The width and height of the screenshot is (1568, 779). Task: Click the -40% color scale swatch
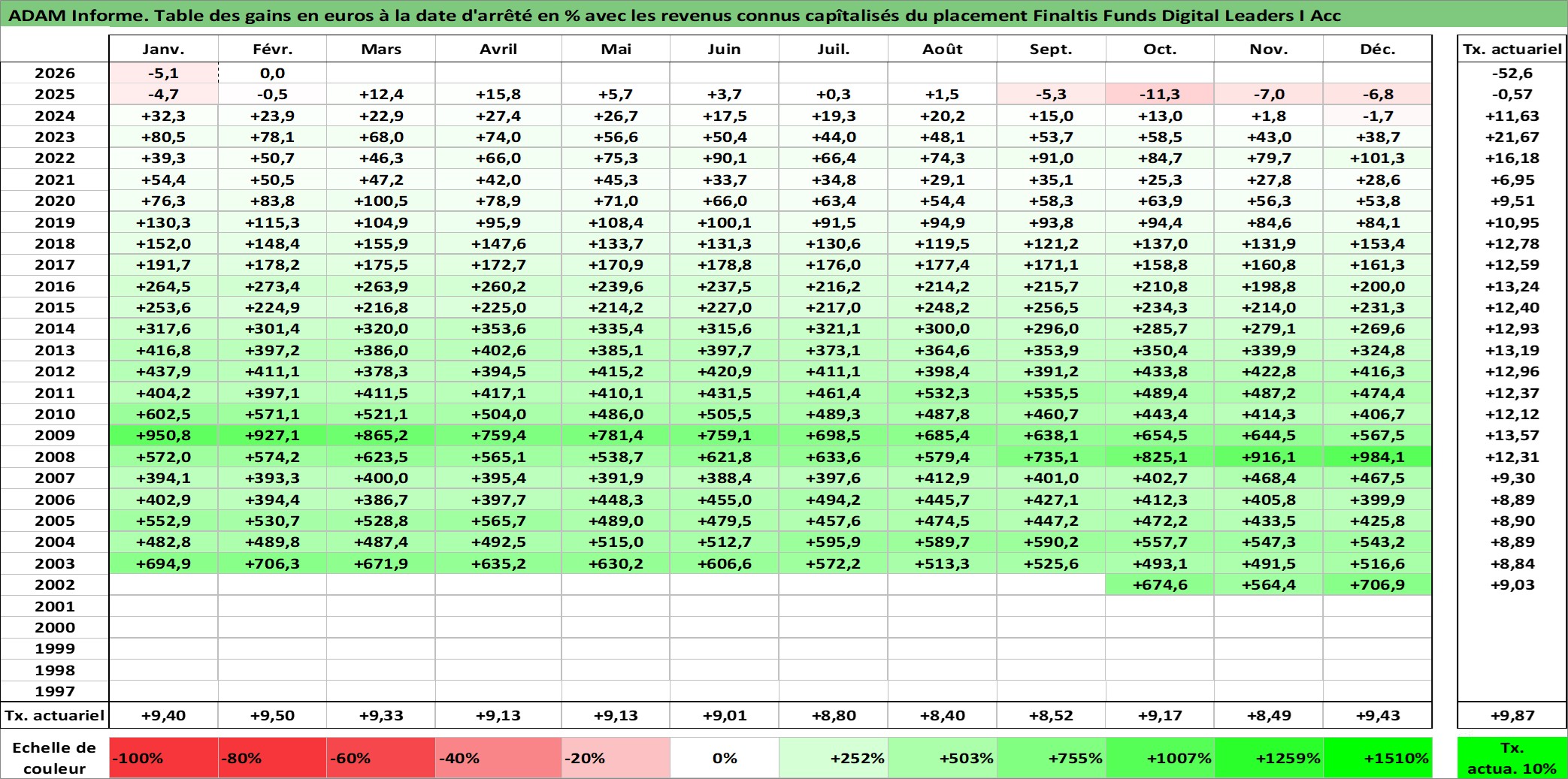(498, 758)
